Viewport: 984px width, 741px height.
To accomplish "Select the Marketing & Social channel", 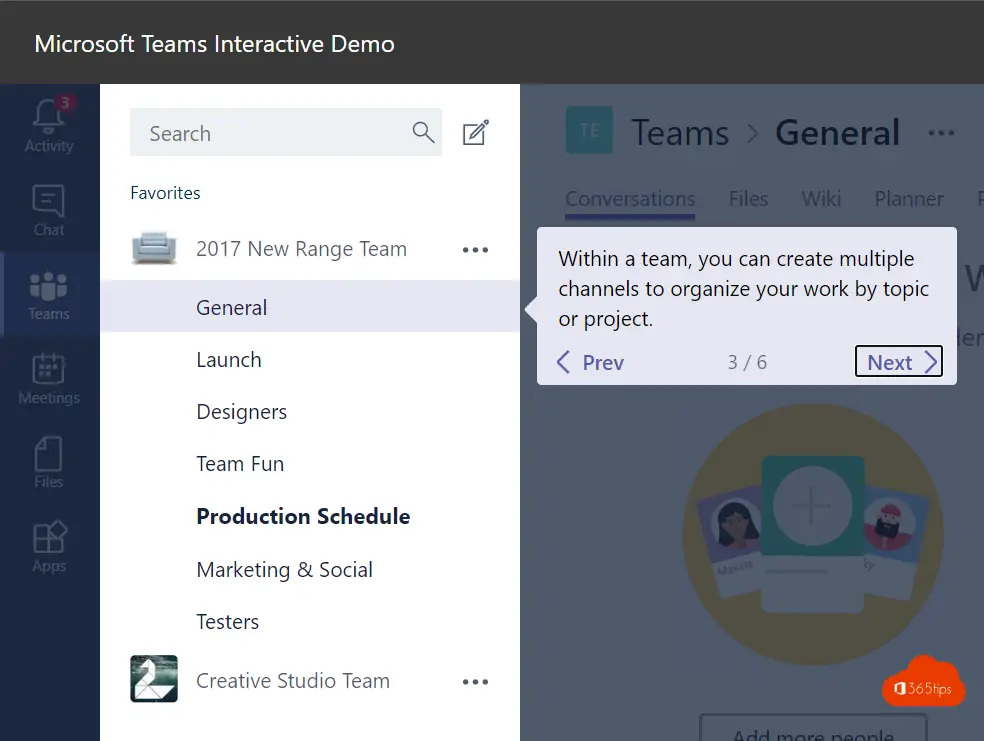I will pyautogui.click(x=310, y=569).
